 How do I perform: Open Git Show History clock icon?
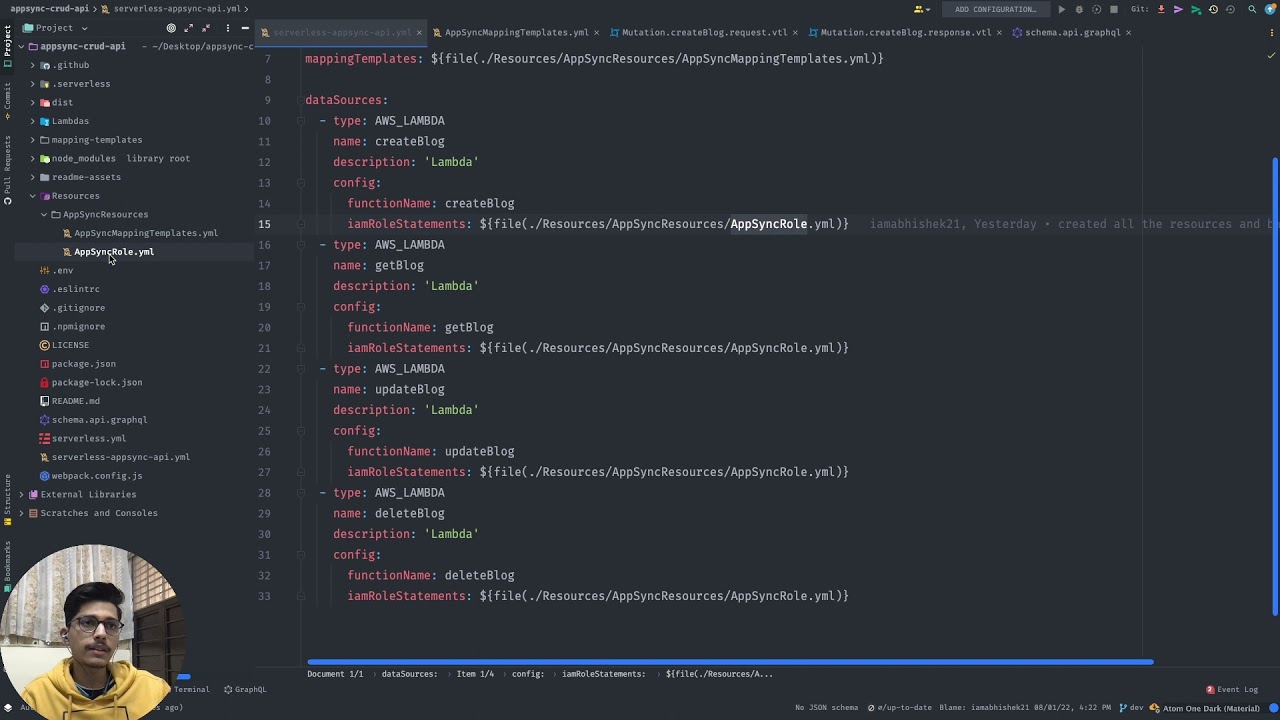(1213, 9)
